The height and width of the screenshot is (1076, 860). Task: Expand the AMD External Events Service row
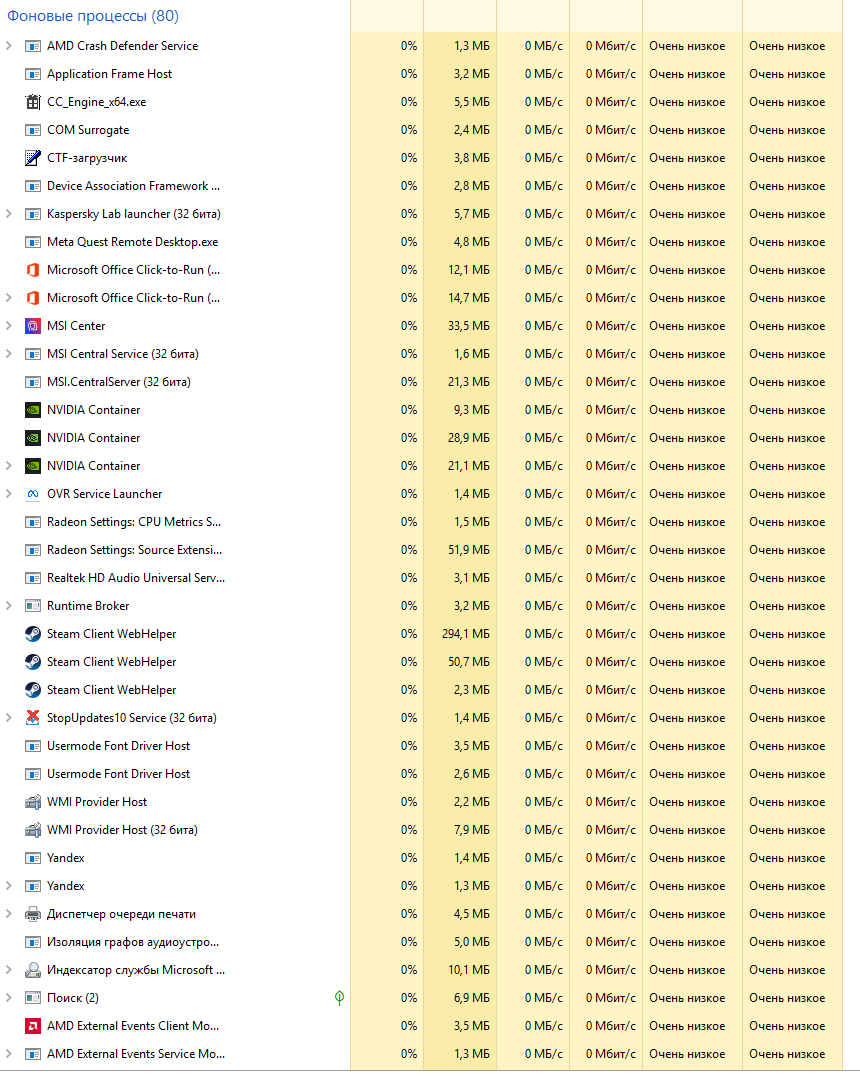click(9, 1054)
